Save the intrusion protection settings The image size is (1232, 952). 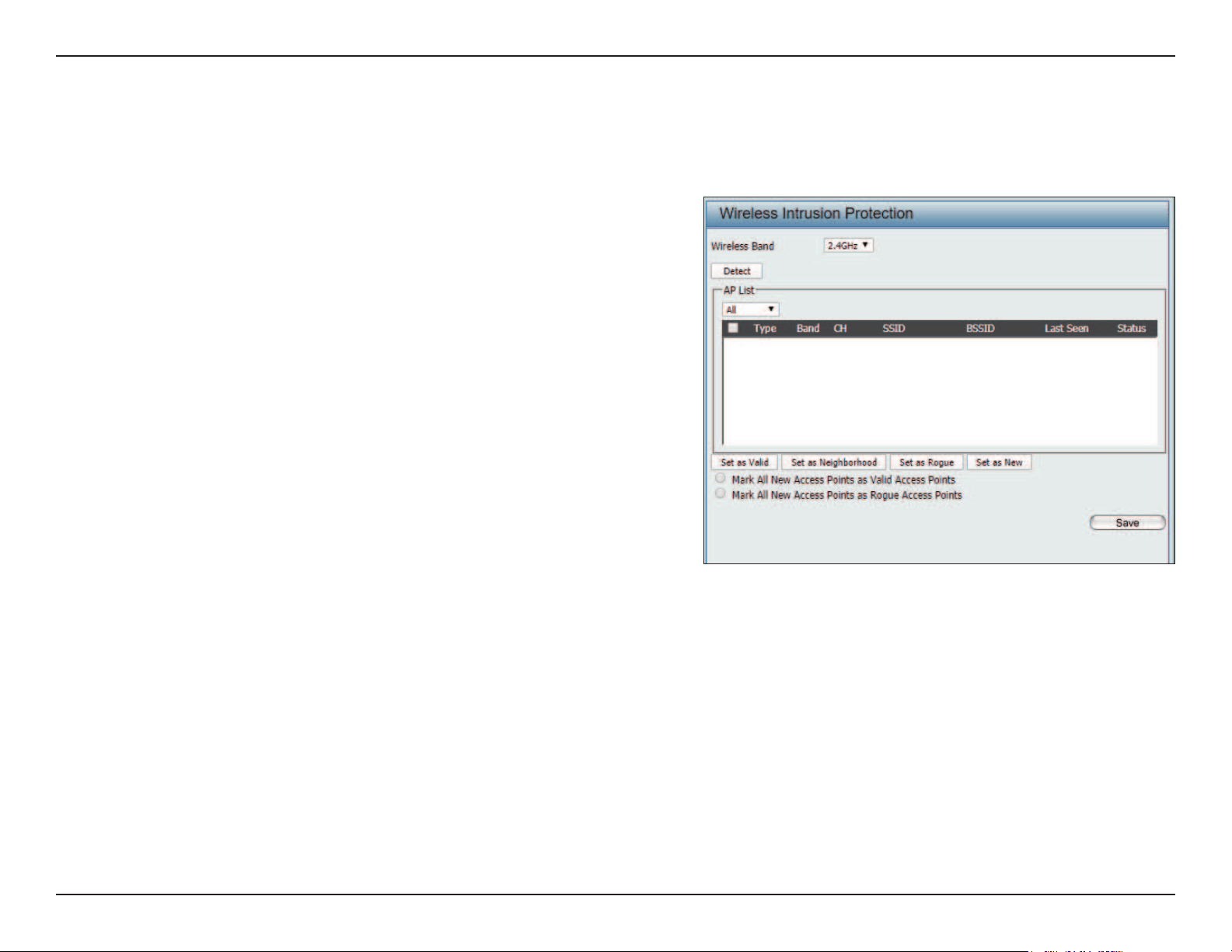coord(1128,523)
